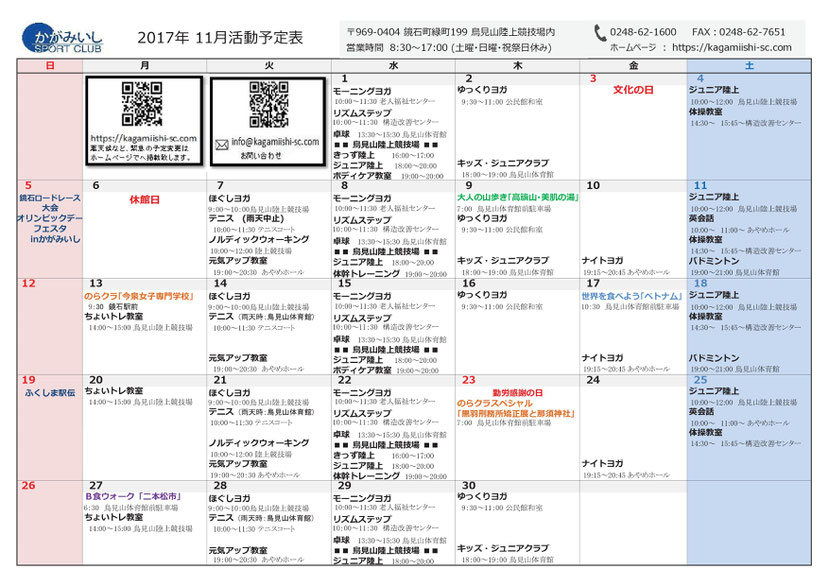Click テニス（雨天中止） on day 7
Image resolution: width=829 pixels, height=586 pixels.
246,218
